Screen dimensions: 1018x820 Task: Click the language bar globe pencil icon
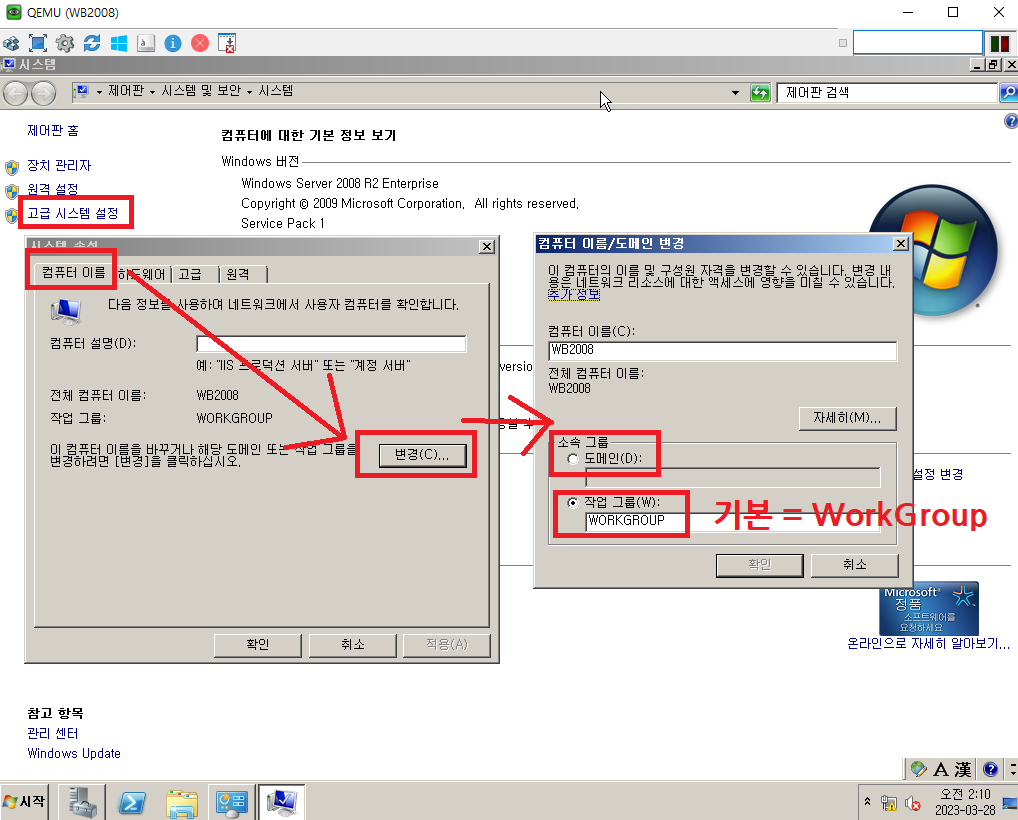tap(918, 769)
